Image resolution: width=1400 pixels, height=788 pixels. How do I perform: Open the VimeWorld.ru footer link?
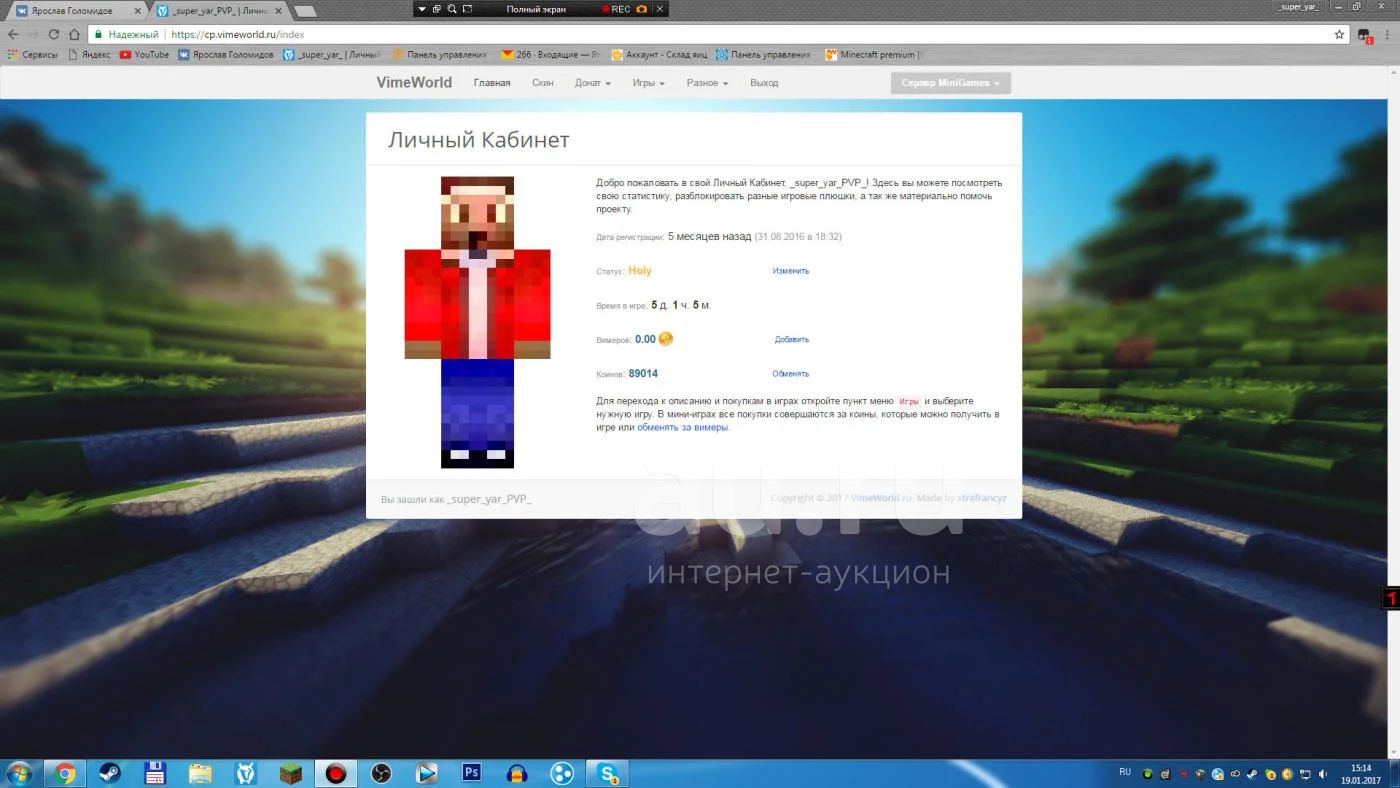tap(881, 498)
